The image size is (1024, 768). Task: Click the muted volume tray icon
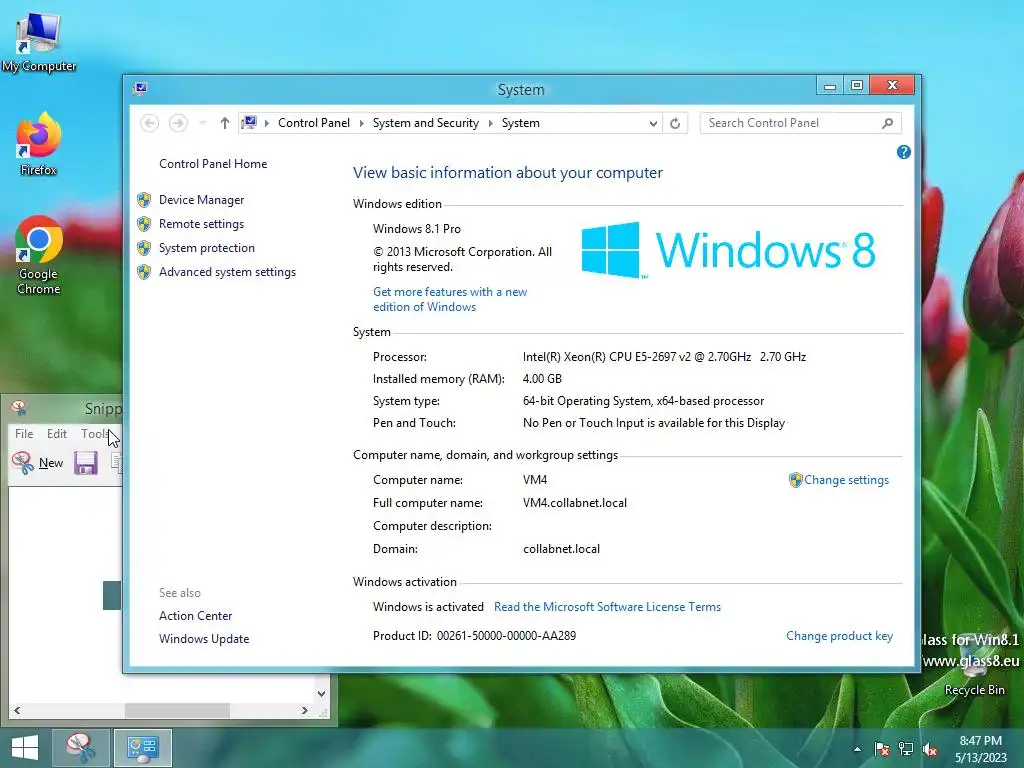930,749
